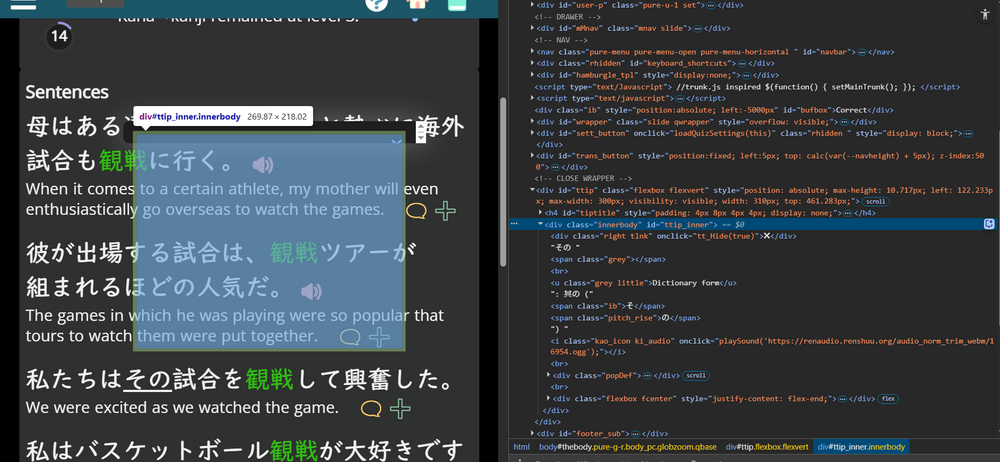The image size is (1000, 462).
Task: Click the underlined その word in the sentence
Action: [x=148, y=380]
